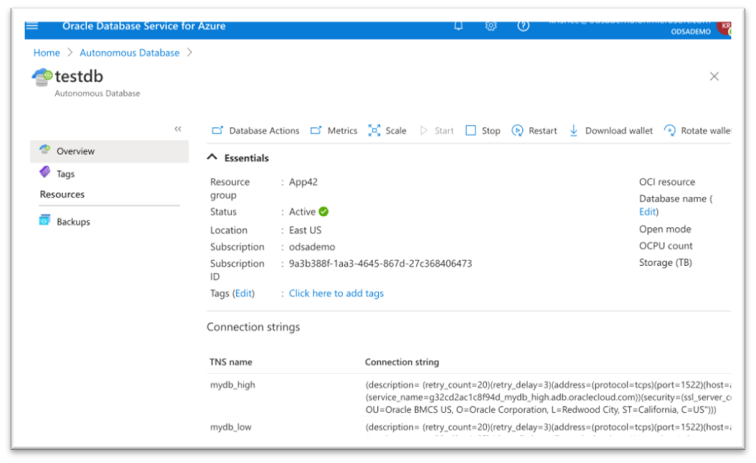This screenshot has height=463, width=756.
Task: Edit tags link next to Tags
Action: click(x=243, y=293)
